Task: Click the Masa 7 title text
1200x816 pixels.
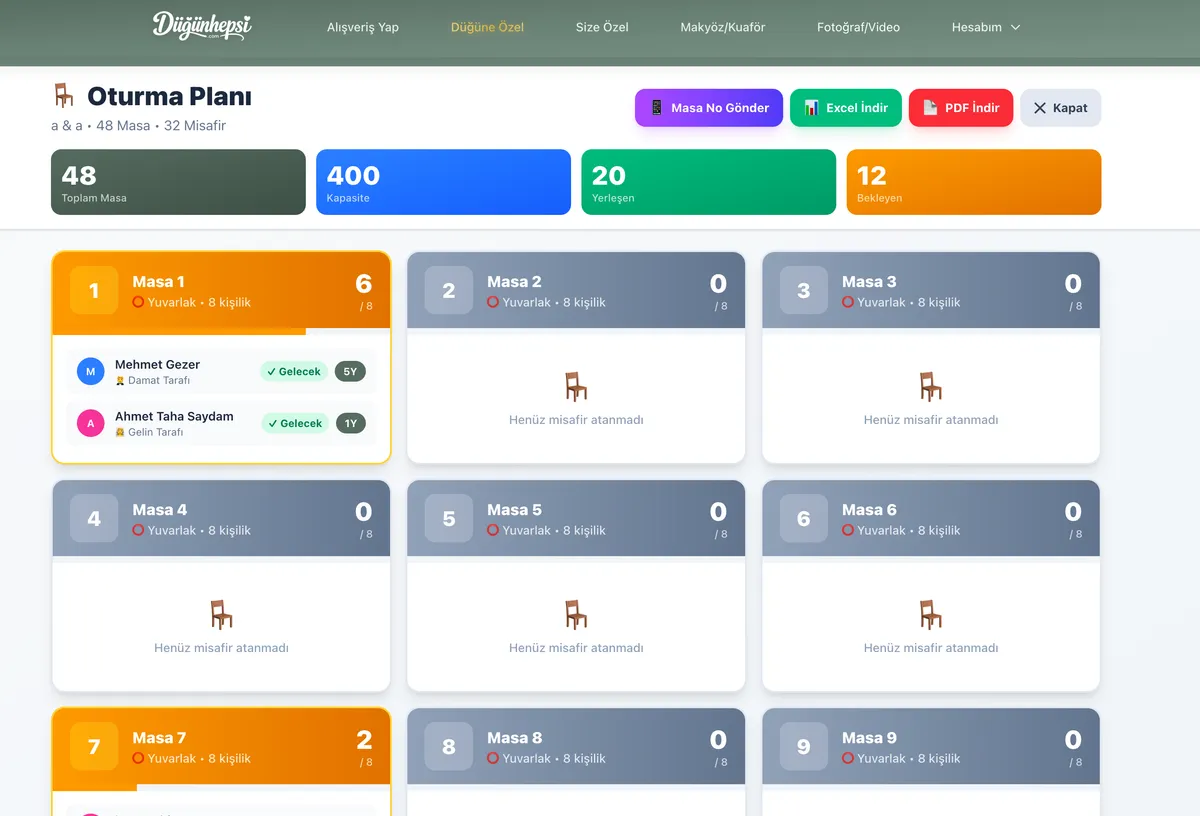Action: coord(159,738)
